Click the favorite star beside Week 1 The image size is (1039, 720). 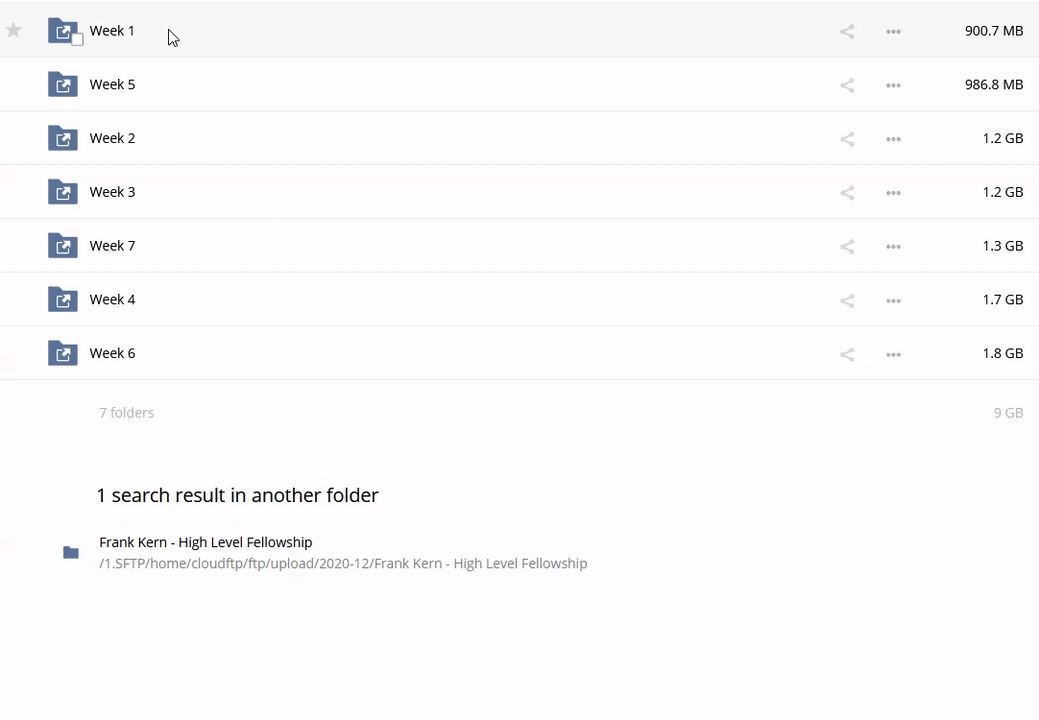pyautogui.click(x=13, y=31)
